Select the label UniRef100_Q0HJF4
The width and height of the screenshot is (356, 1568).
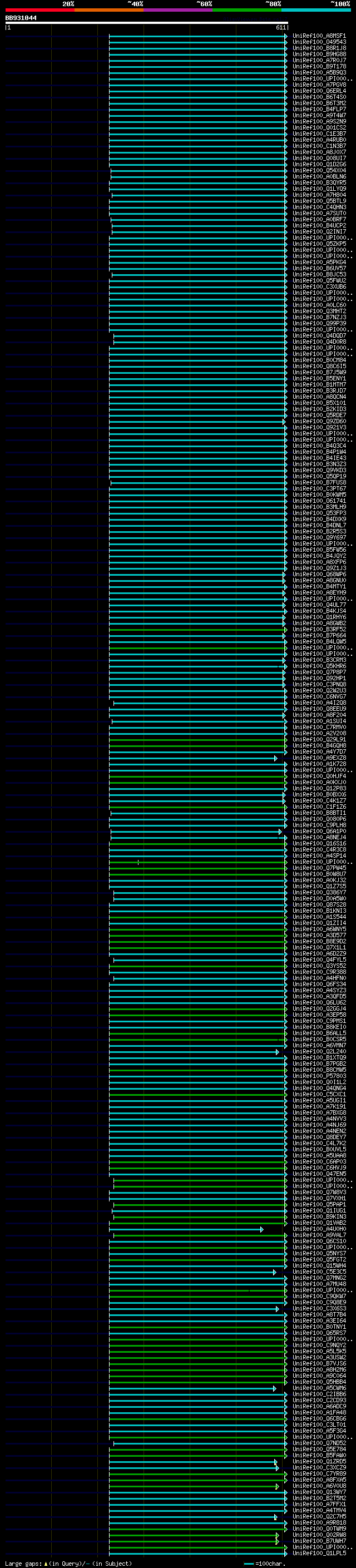(319, 776)
